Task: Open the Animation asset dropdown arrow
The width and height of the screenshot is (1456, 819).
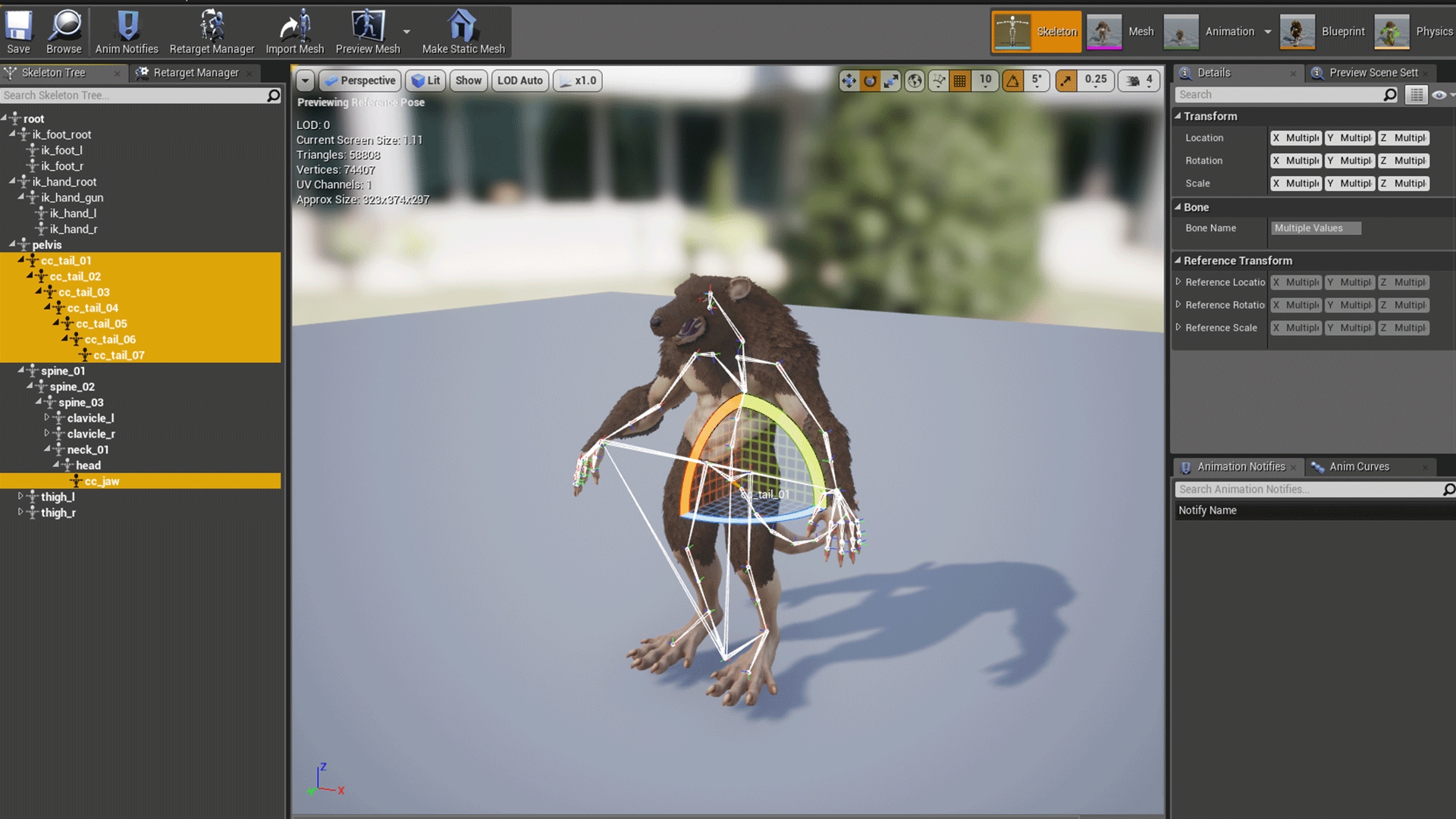Action: [x=1268, y=32]
